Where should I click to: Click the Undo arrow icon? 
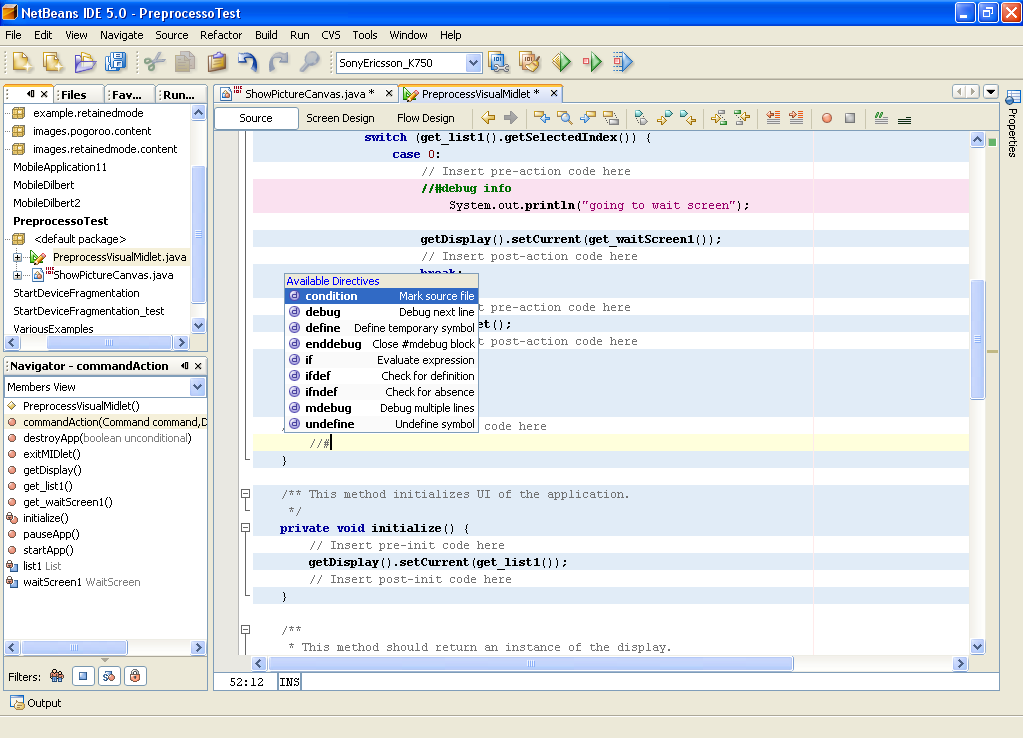coord(248,63)
